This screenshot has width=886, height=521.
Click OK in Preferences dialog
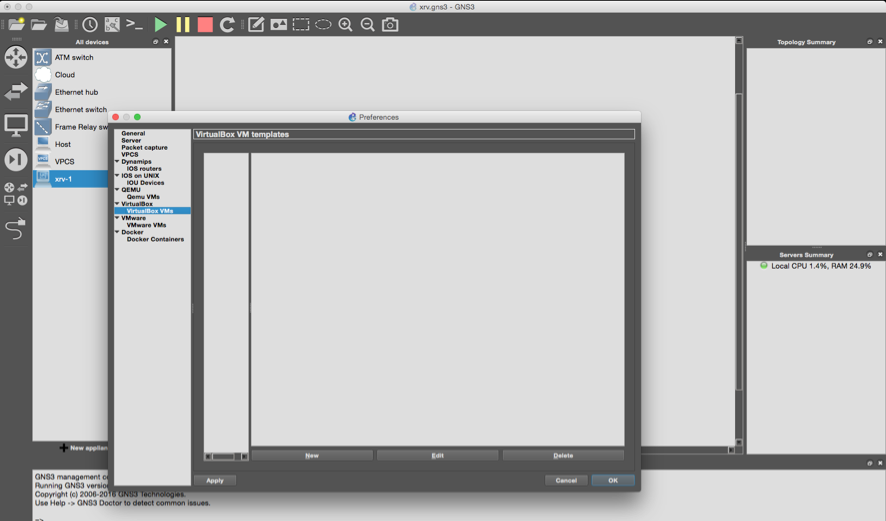(x=613, y=480)
